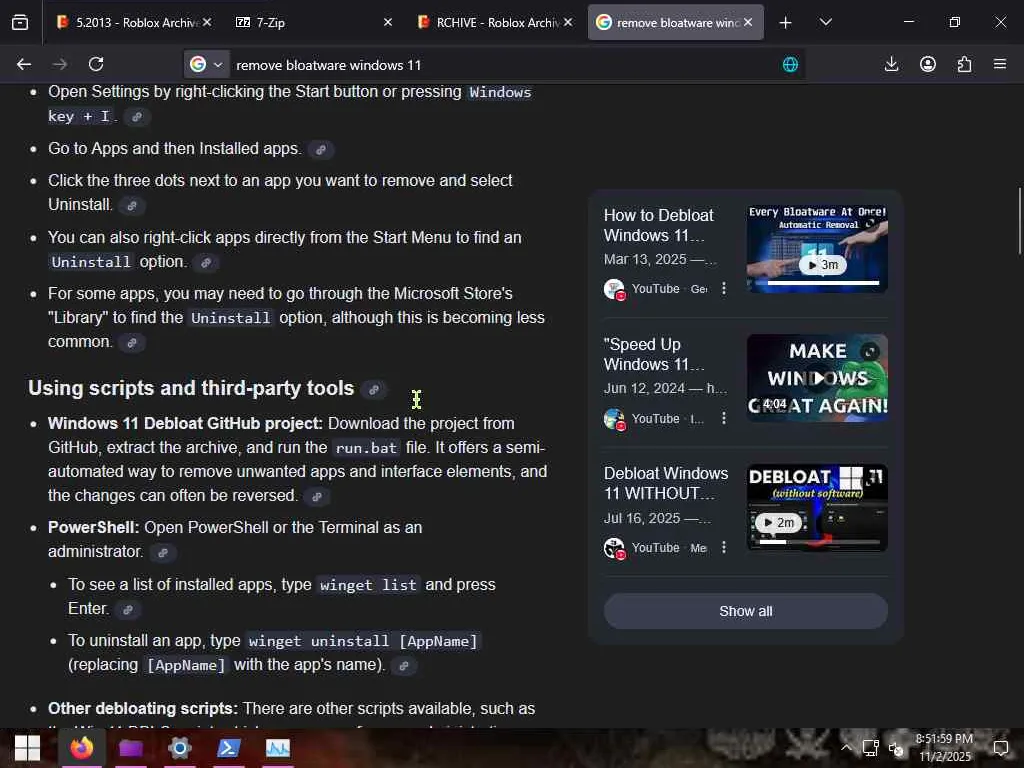Image resolution: width=1024 pixels, height=768 pixels.
Task: Click Windows 11 Debloat GitHub project text
Action: coord(185,424)
